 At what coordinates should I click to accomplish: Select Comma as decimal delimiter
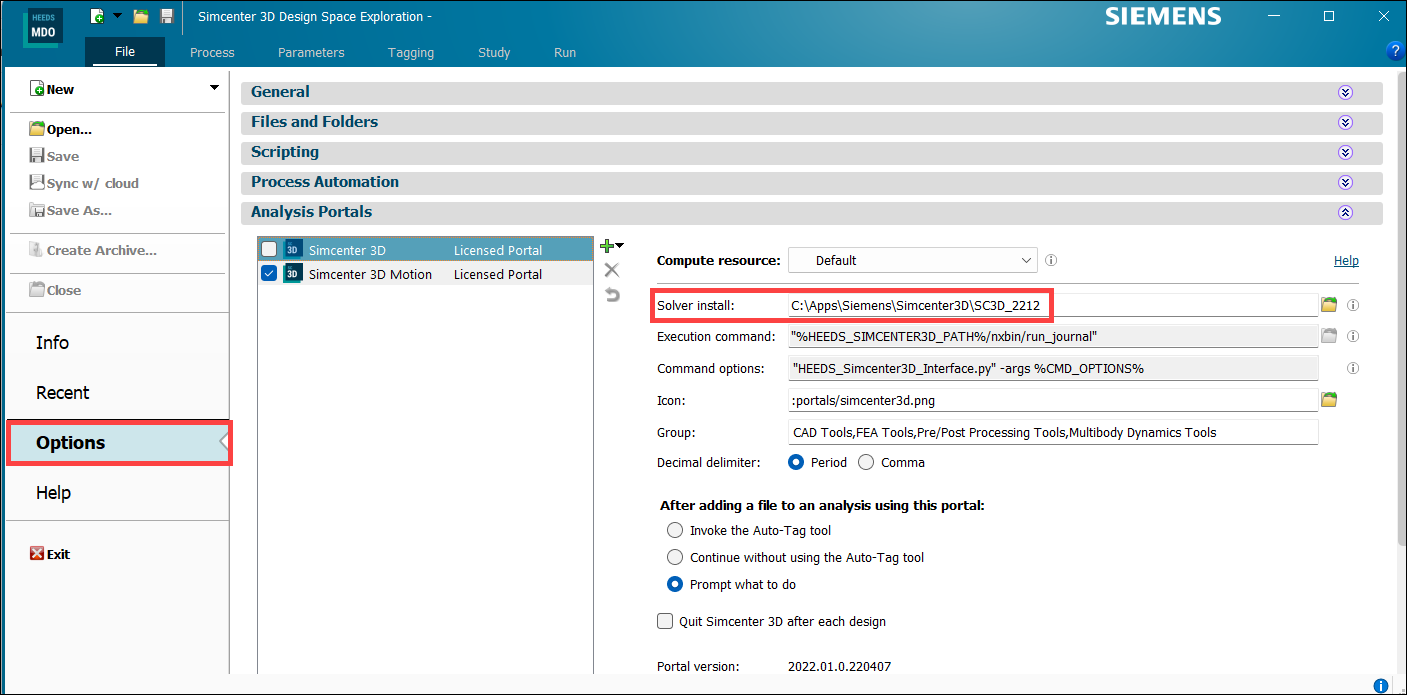tap(866, 462)
